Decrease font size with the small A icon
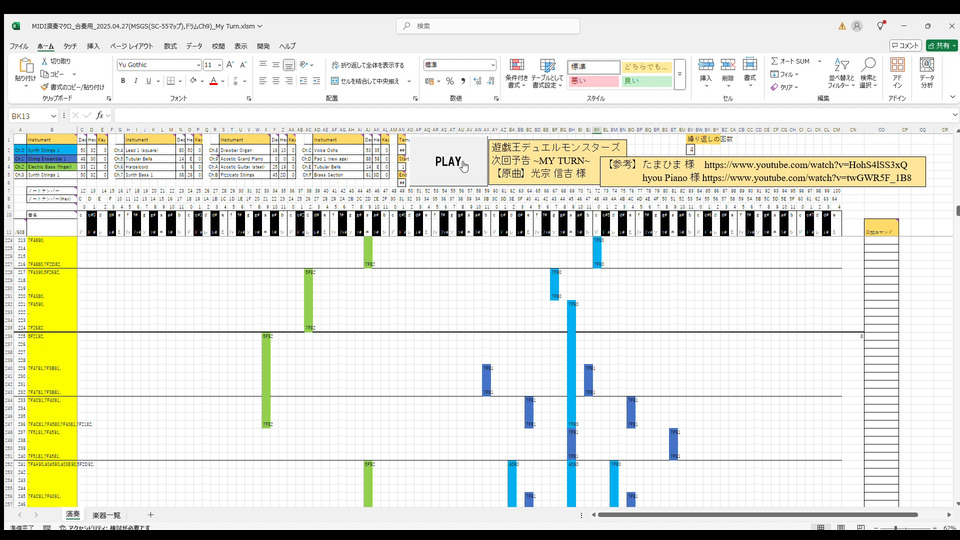Image resolution: width=960 pixels, height=540 pixels. (x=243, y=65)
